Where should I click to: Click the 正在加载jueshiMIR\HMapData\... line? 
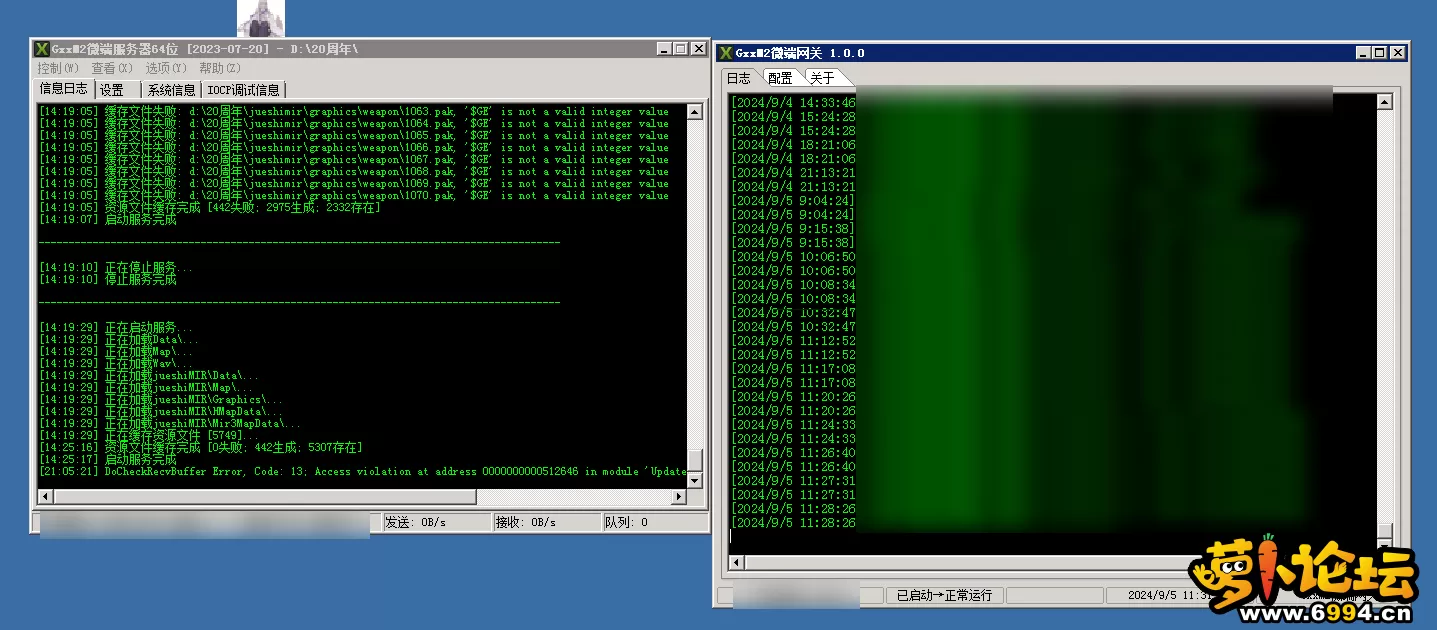pos(161,412)
